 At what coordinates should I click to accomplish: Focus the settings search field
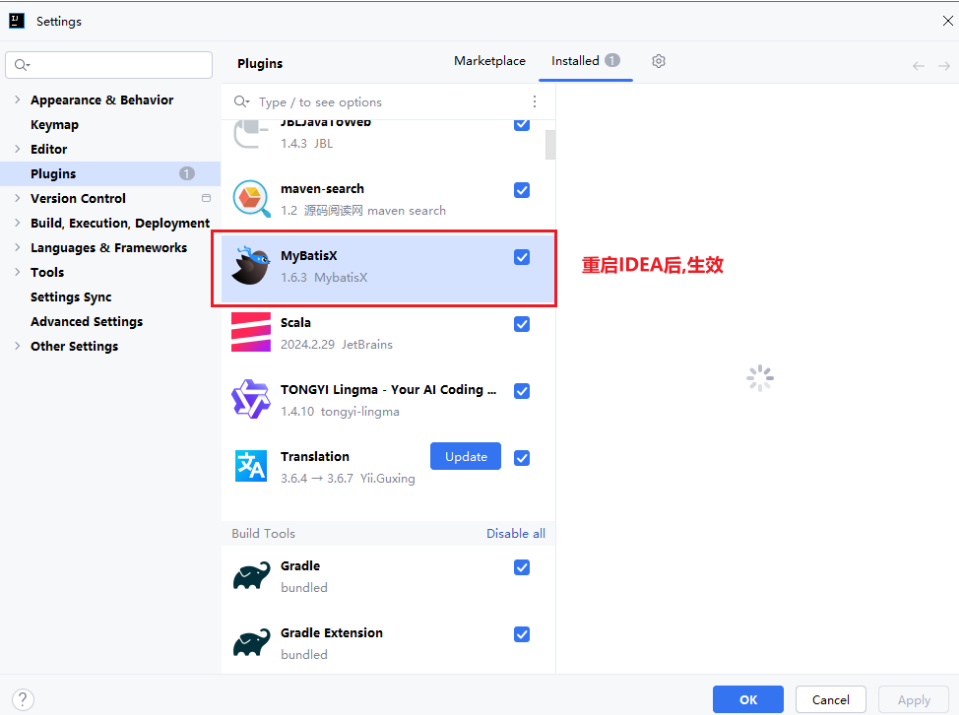(109, 65)
